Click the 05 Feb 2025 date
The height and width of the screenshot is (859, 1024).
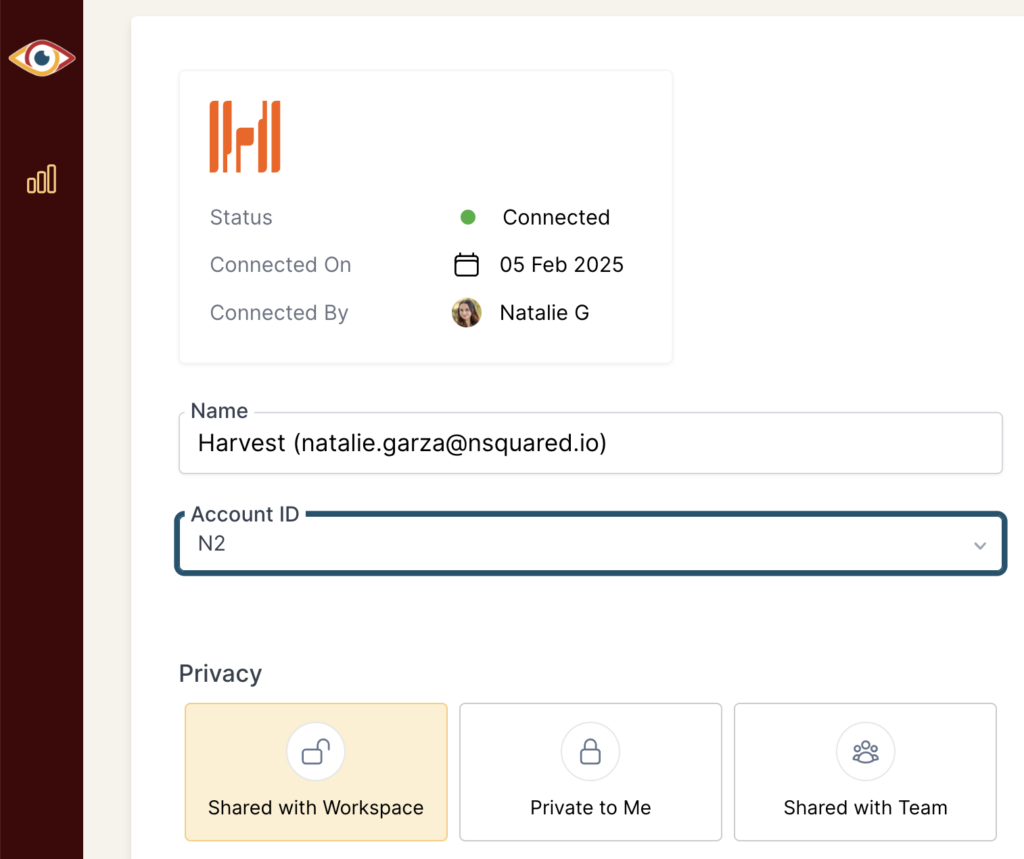click(x=562, y=265)
